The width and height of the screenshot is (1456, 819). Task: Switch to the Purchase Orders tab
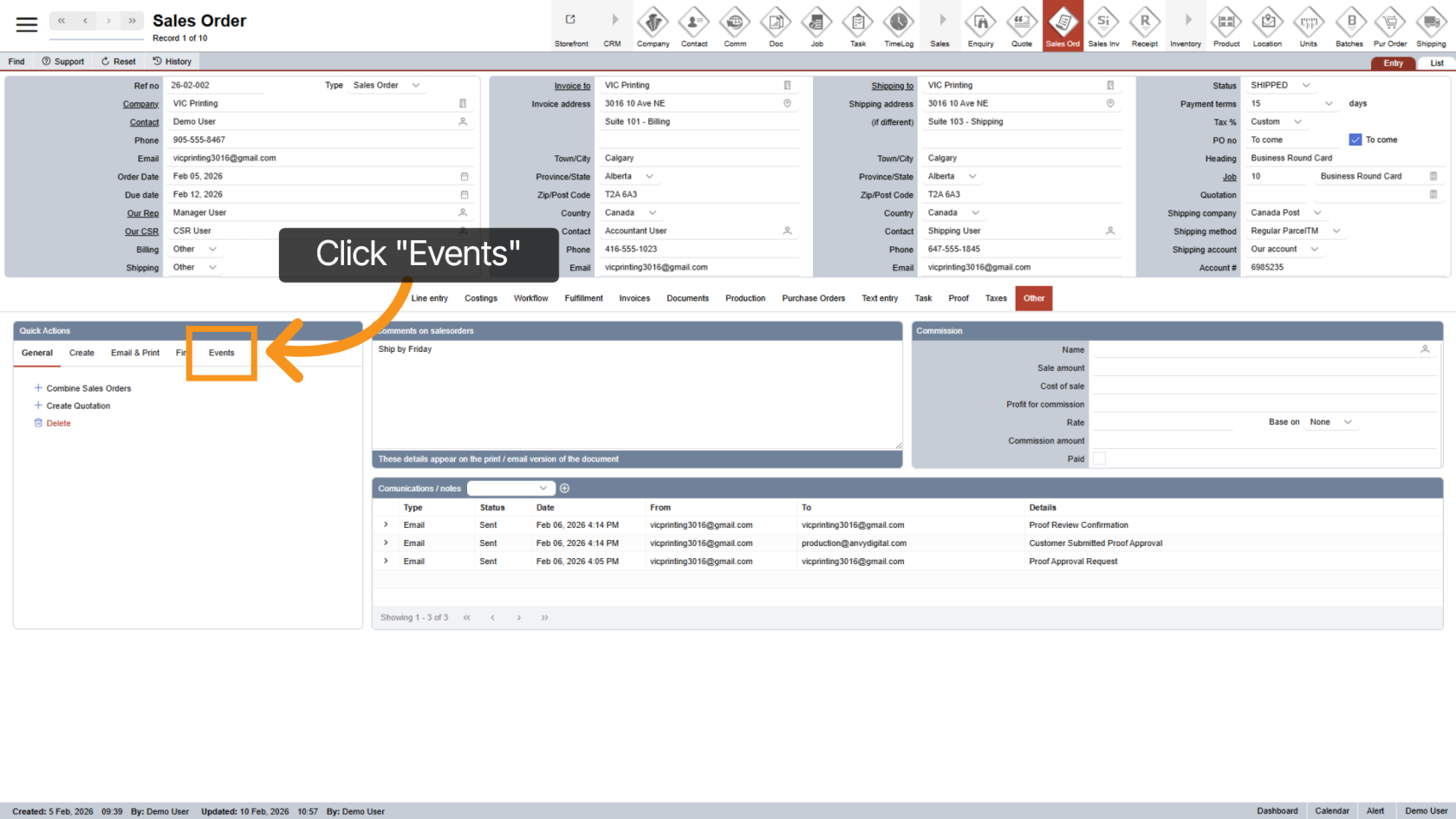pos(813,298)
